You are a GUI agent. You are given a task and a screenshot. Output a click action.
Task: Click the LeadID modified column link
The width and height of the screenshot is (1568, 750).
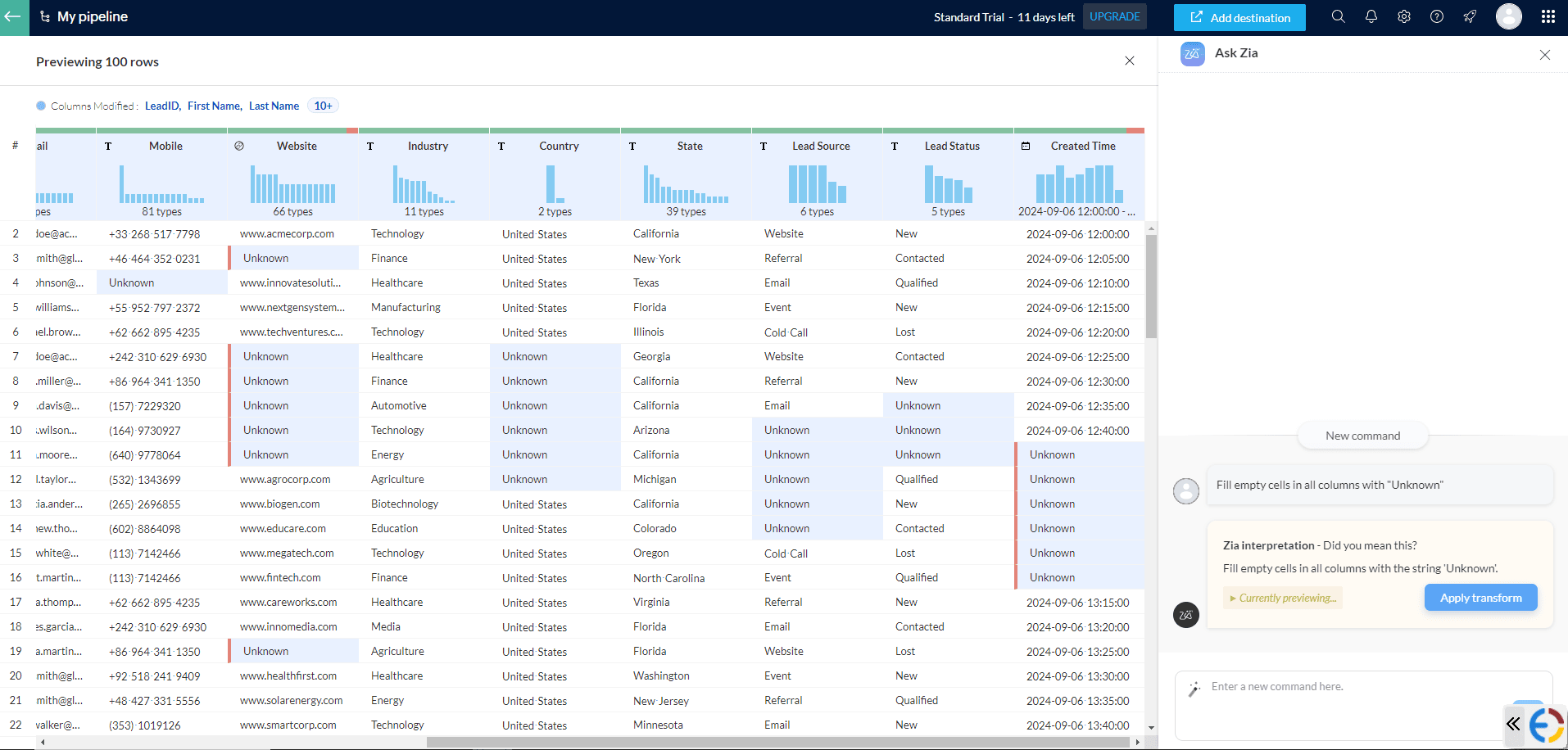[x=162, y=106]
